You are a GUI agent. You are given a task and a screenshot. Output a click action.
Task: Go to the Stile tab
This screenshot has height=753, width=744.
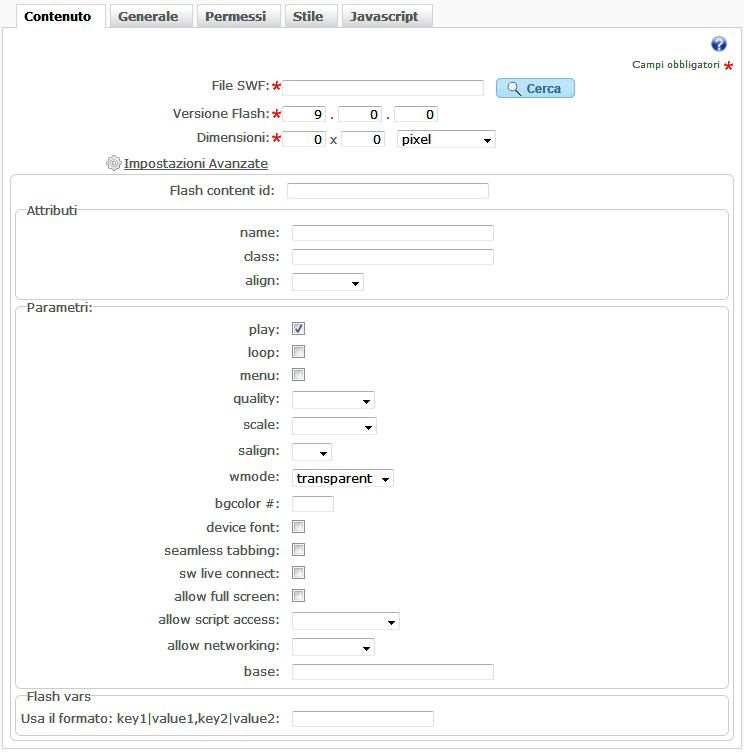pyautogui.click(x=308, y=16)
